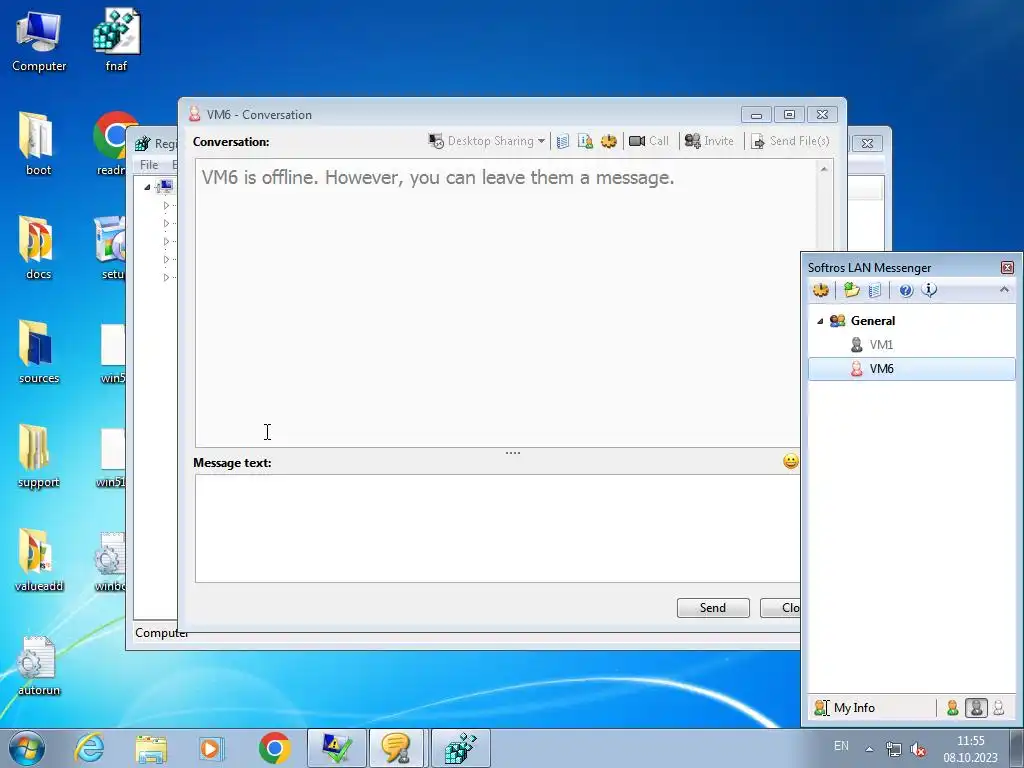Viewport: 1024px width, 768px height.
Task: Open fnaf registry file on desktop
Action: [x=116, y=40]
